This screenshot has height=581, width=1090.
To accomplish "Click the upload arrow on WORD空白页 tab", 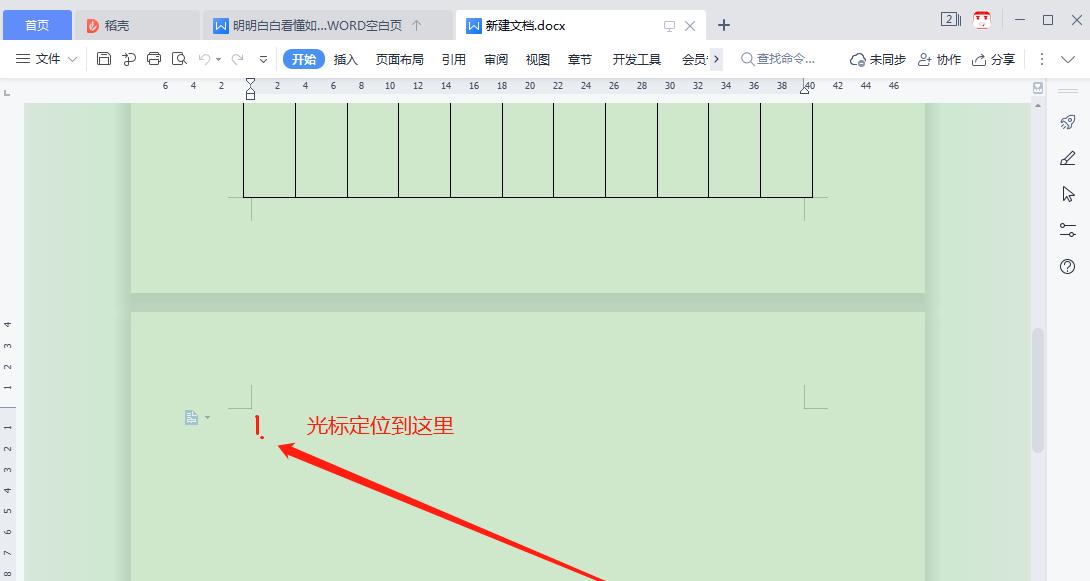I will point(416,26).
